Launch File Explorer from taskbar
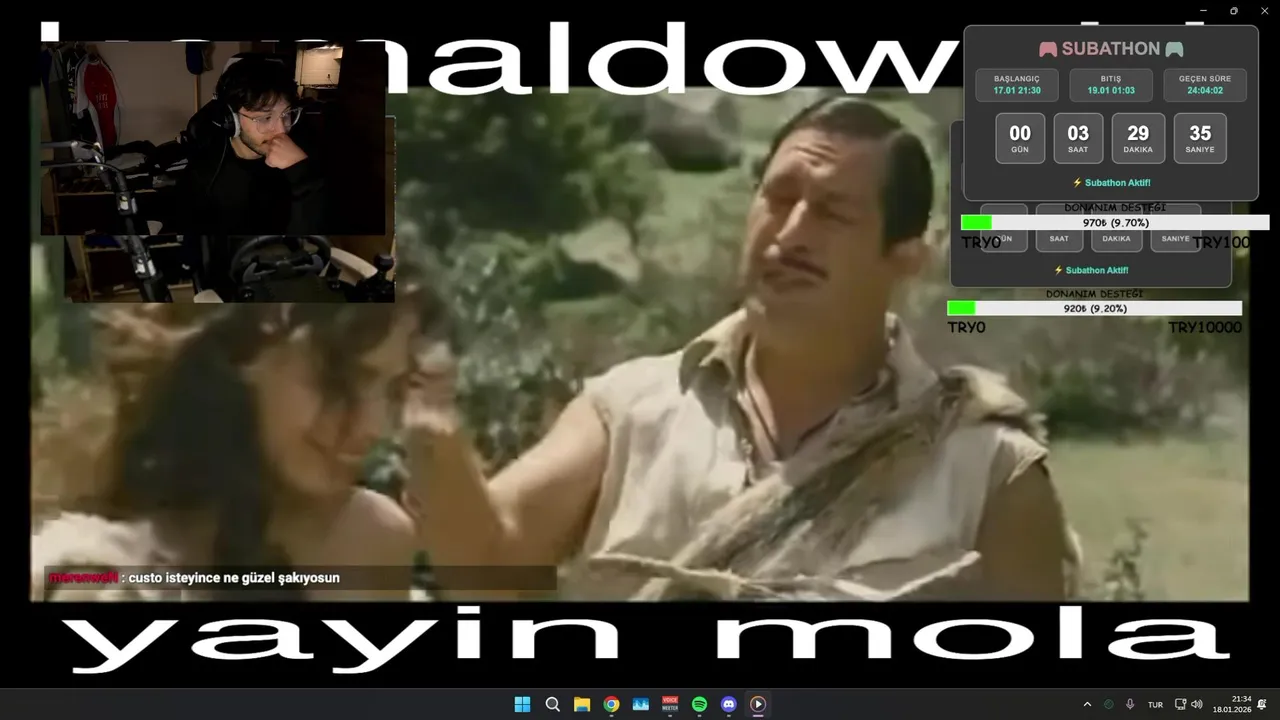 point(582,704)
